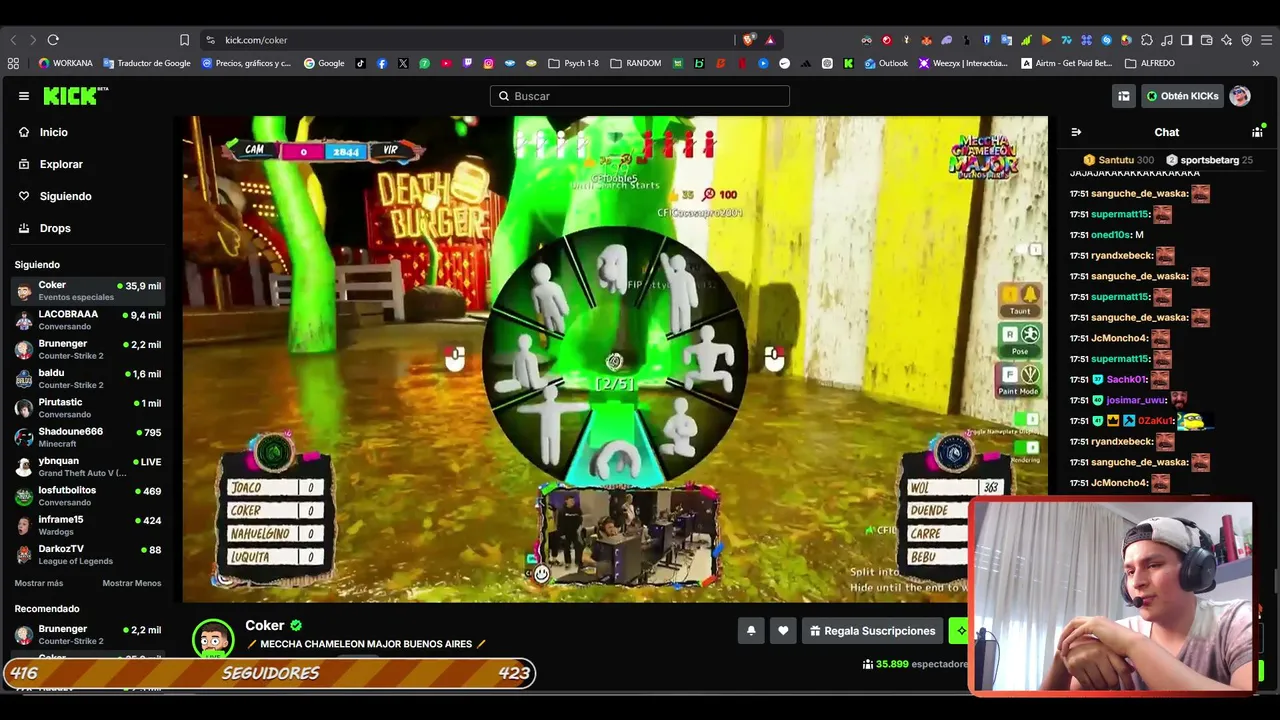
Task: Collapse the chat panel
Action: [1076, 132]
